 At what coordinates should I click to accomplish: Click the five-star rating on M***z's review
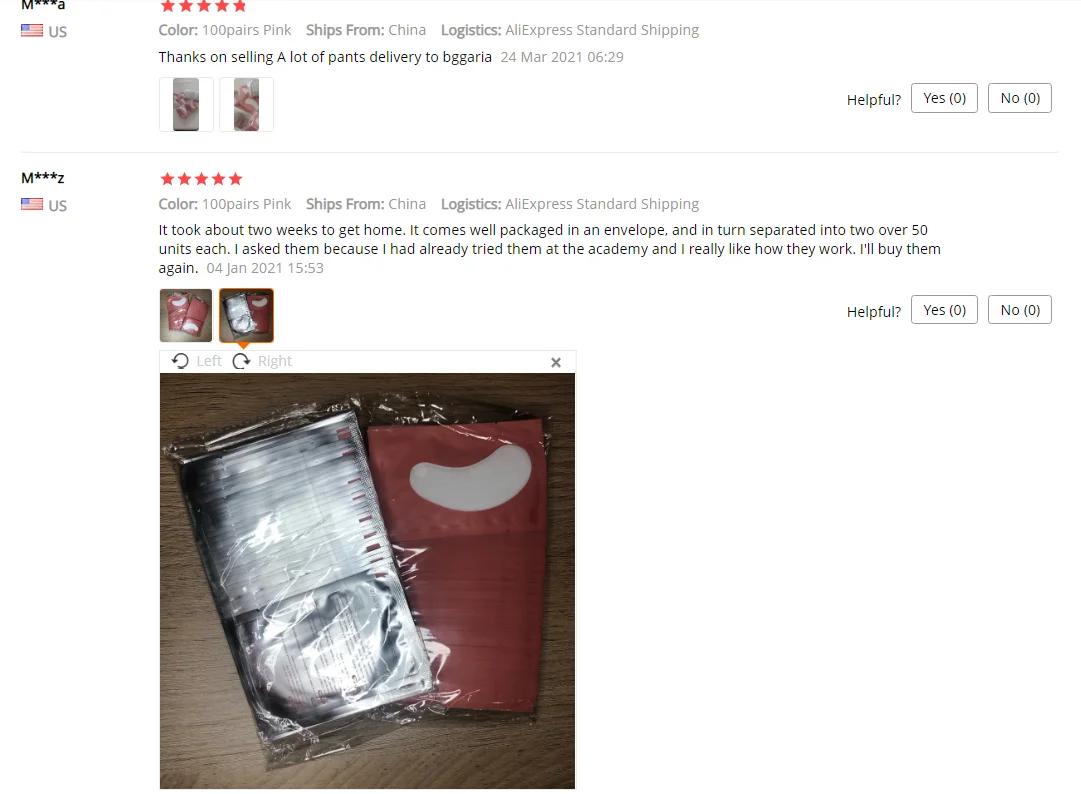(201, 179)
